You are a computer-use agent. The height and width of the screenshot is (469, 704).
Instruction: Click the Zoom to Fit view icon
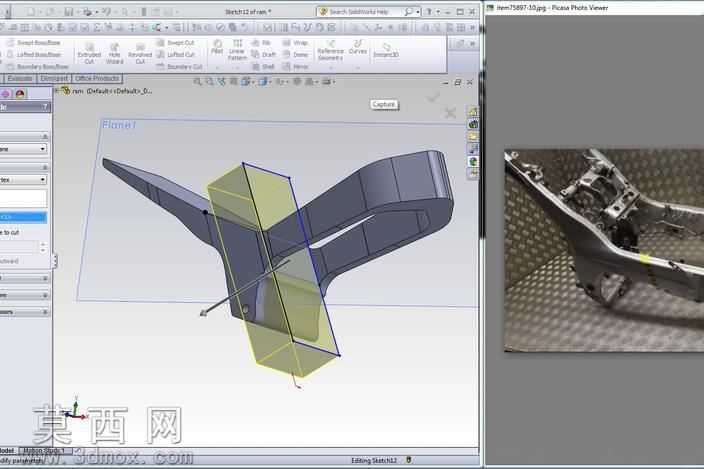(x=198, y=82)
